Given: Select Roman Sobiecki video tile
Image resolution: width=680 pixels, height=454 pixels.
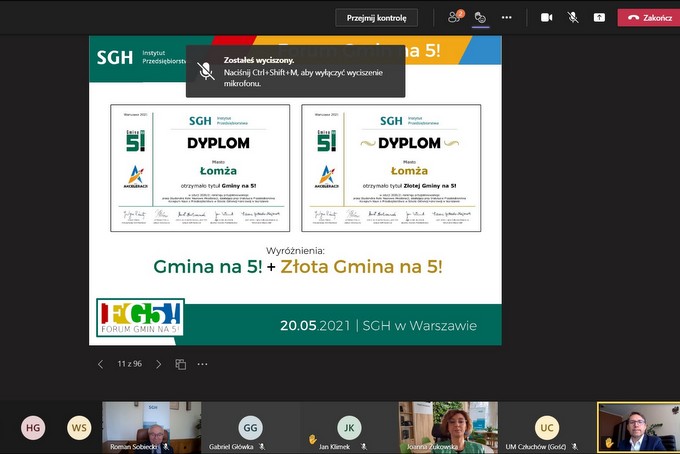Looking at the screenshot, I should 151,428.
